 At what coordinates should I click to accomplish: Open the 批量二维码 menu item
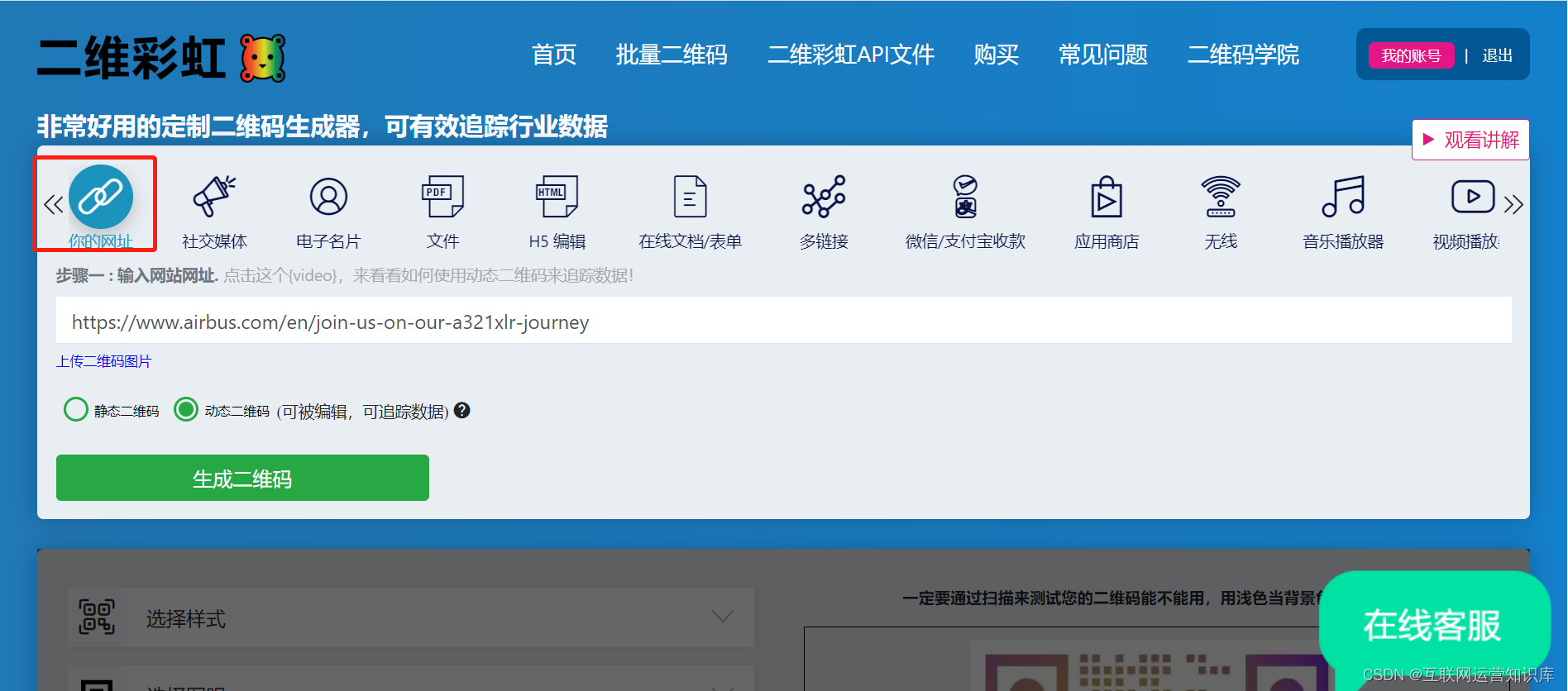(x=672, y=55)
